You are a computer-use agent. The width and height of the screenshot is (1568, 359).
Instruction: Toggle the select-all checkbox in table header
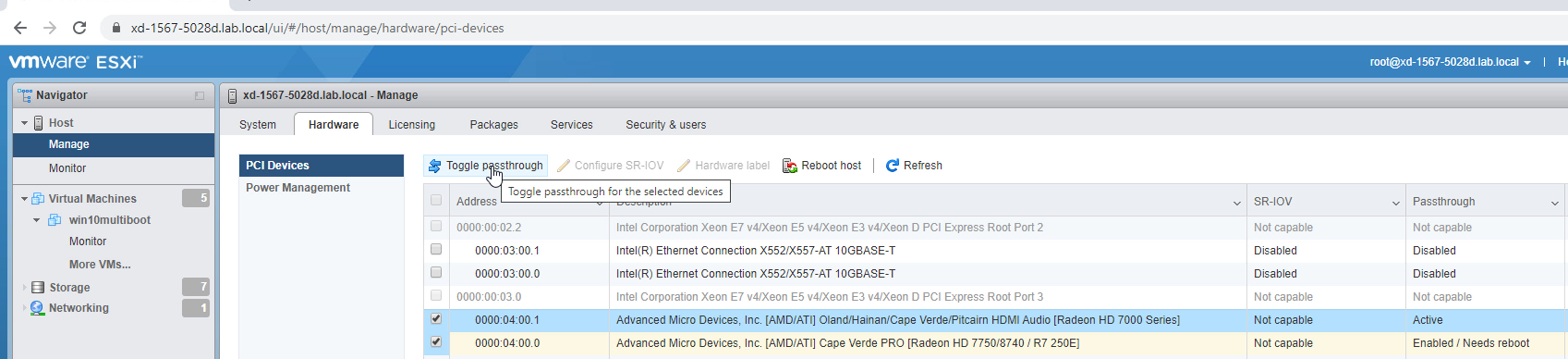[x=436, y=200]
